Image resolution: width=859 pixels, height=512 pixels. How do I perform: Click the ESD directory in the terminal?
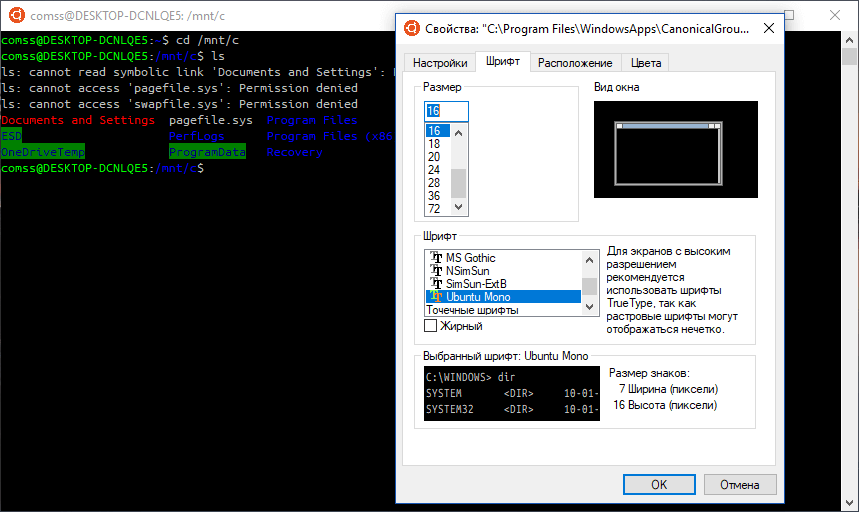click(12, 136)
